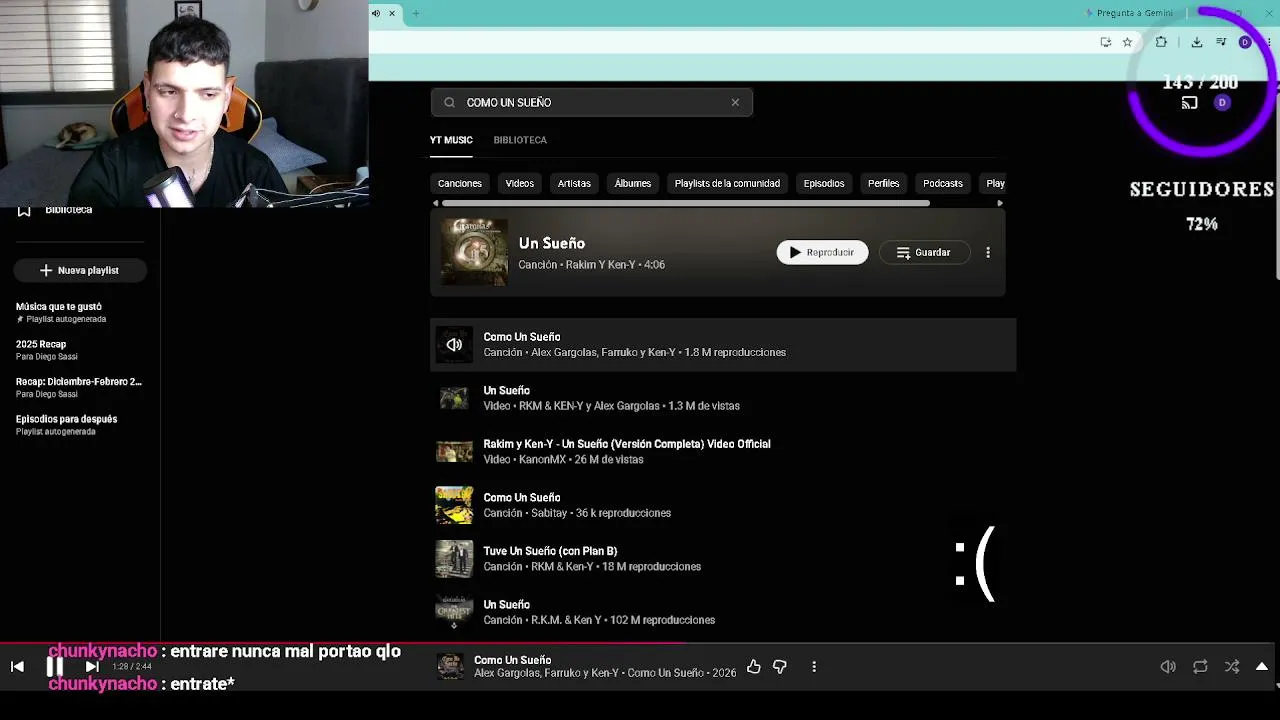Open the browser media controls icon
The image size is (1280, 720).
coord(1221,42)
